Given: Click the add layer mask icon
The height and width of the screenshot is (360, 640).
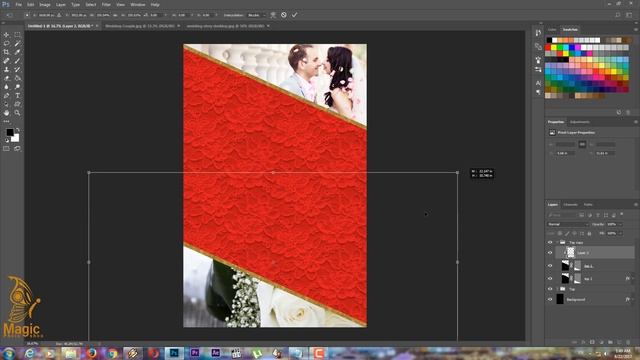Looking at the screenshot, I should point(592,342).
